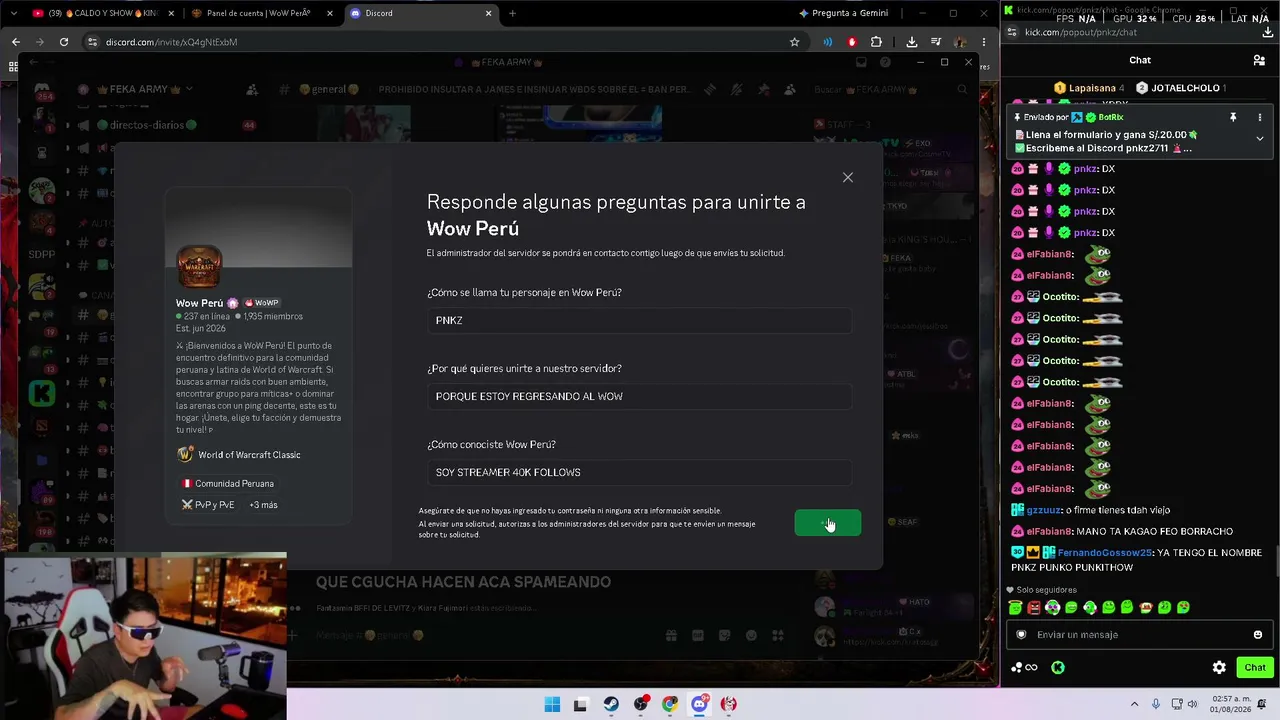Click the Kick logo icon below message box
This screenshot has height=720, width=1280.
[1058, 667]
